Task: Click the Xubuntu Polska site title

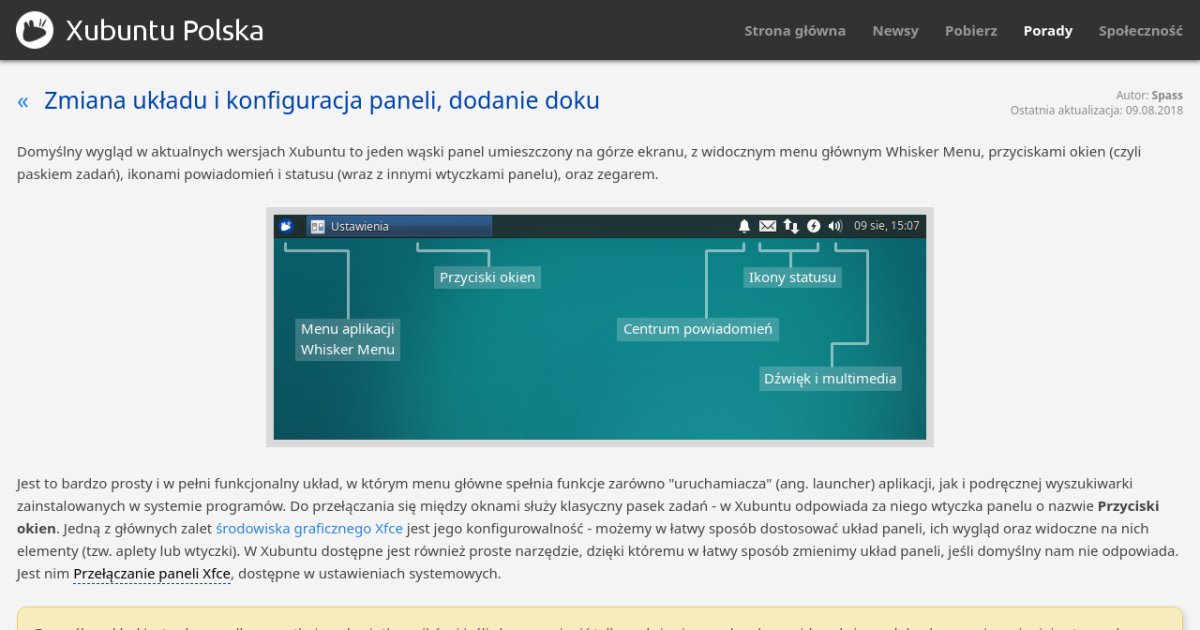Action: tap(164, 30)
